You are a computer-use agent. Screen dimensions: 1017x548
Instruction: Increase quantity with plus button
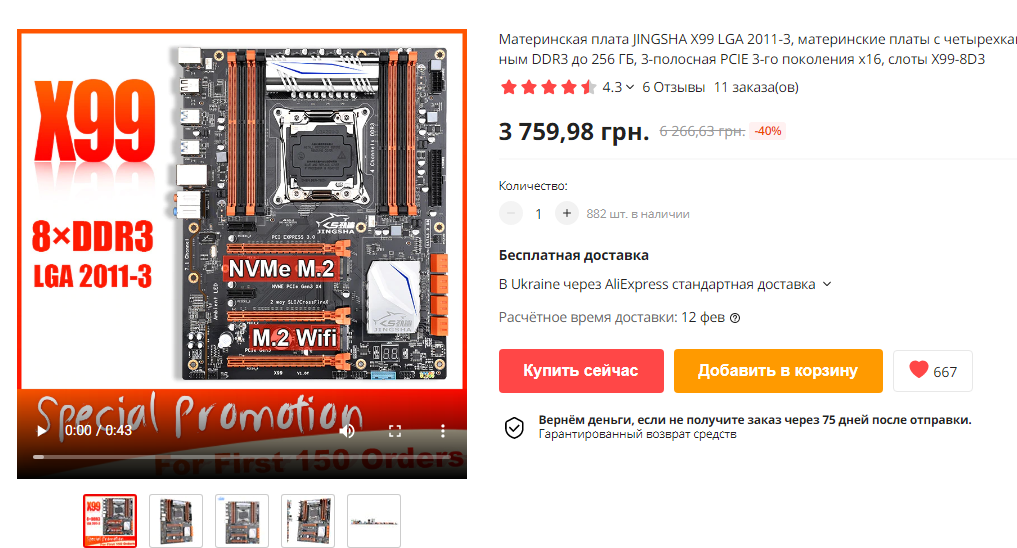566,213
